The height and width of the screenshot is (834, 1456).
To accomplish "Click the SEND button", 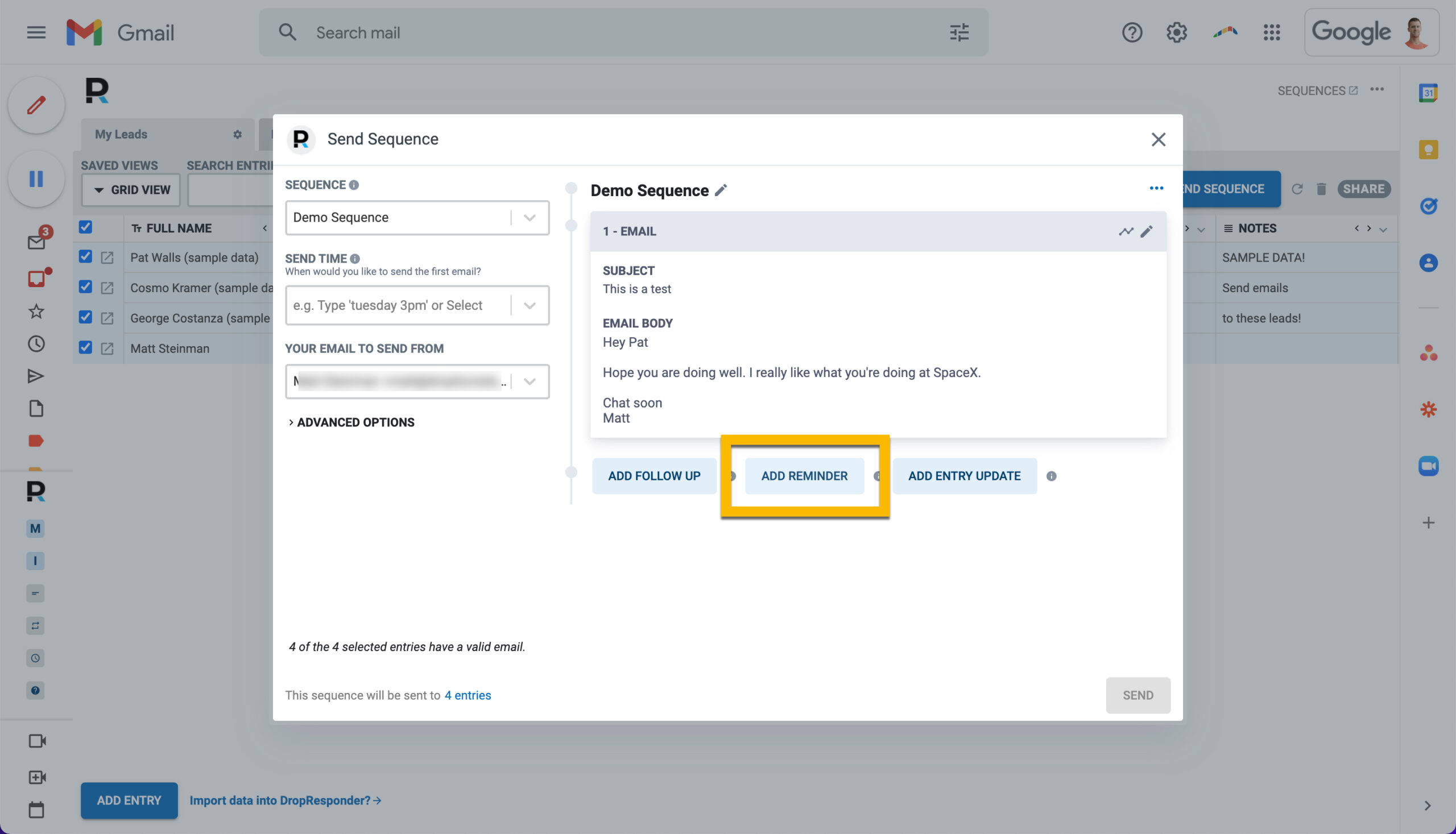I will coord(1137,695).
